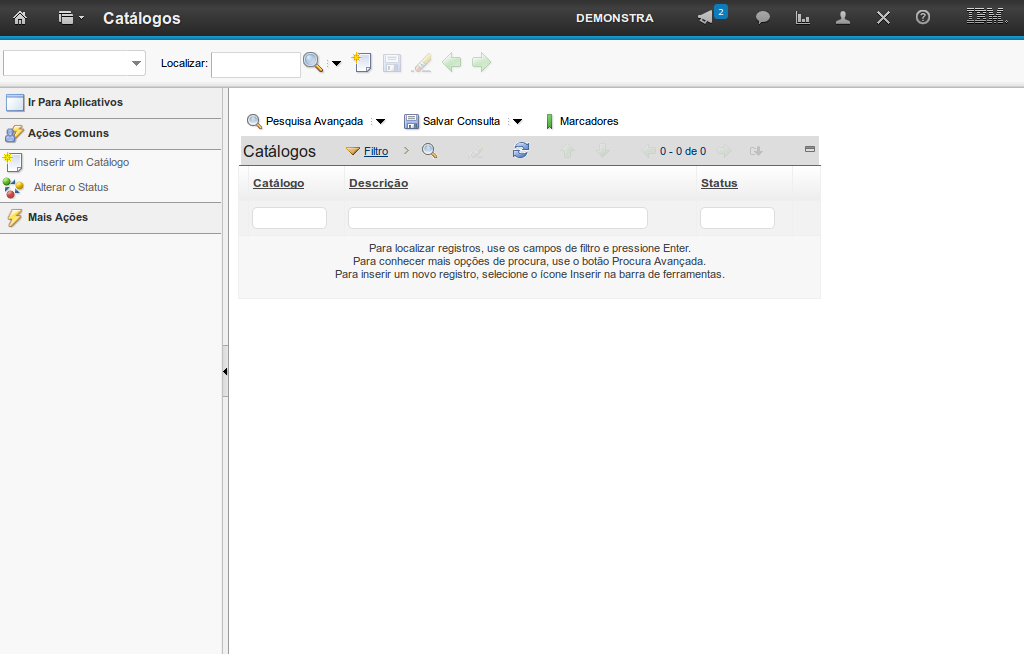
Task: Click the magnifier search icon beside Localizar
Action: pyautogui.click(x=313, y=63)
